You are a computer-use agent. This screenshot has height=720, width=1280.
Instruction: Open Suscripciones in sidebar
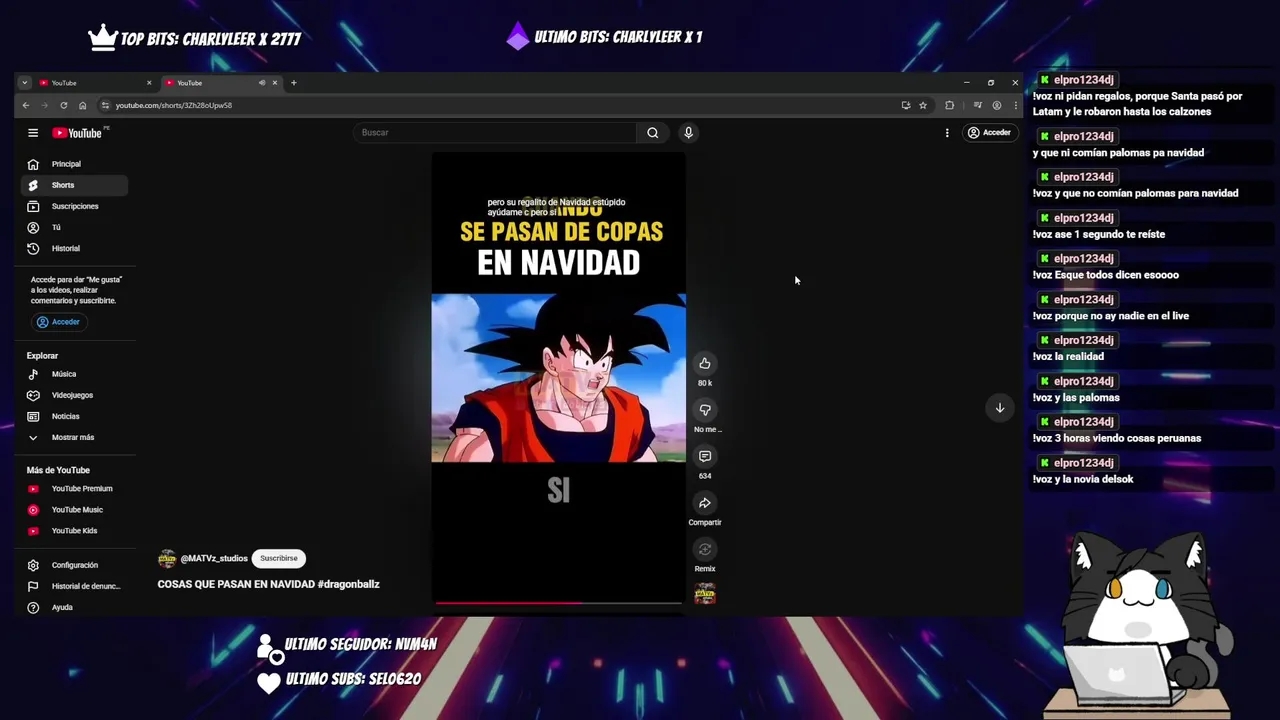coord(74,206)
